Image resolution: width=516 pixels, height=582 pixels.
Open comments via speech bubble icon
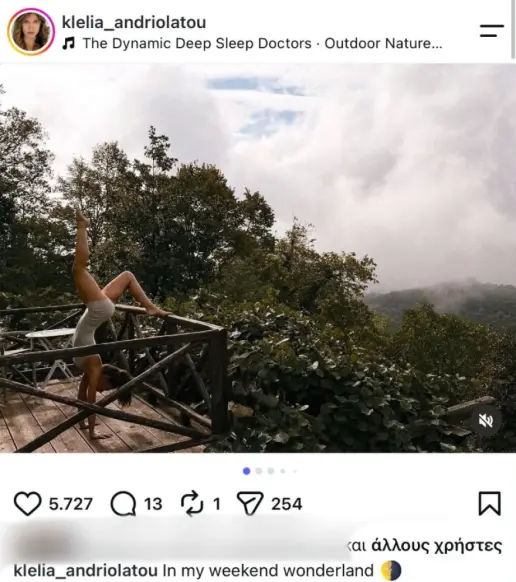pos(123,504)
